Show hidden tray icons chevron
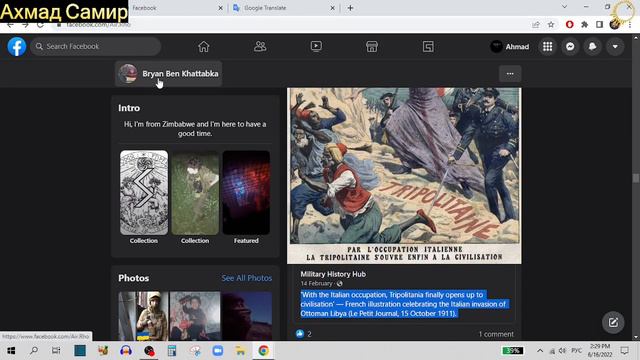Viewport: 640px width, 360px height. (540, 351)
